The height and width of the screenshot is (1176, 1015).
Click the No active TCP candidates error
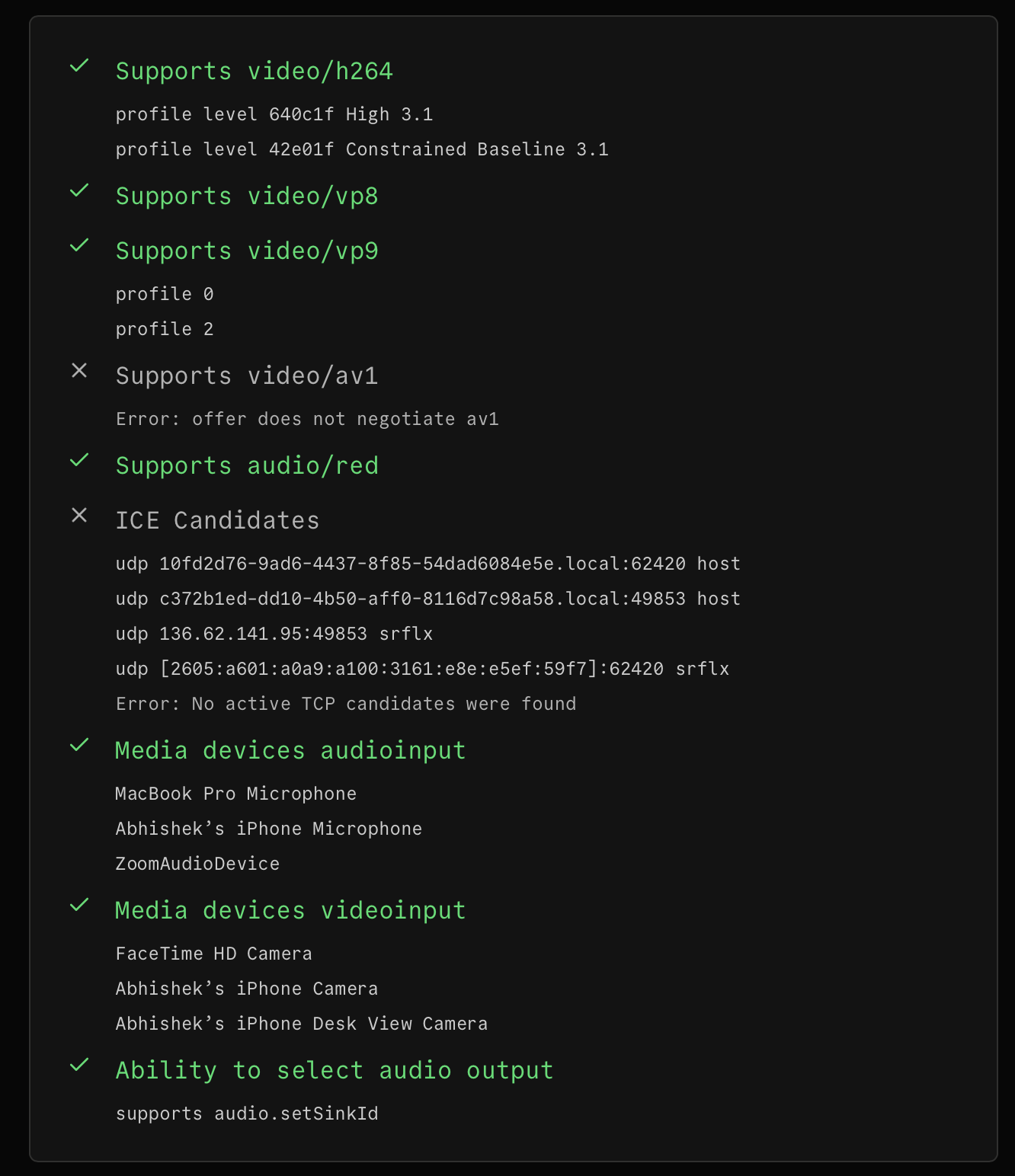[345, 704]
